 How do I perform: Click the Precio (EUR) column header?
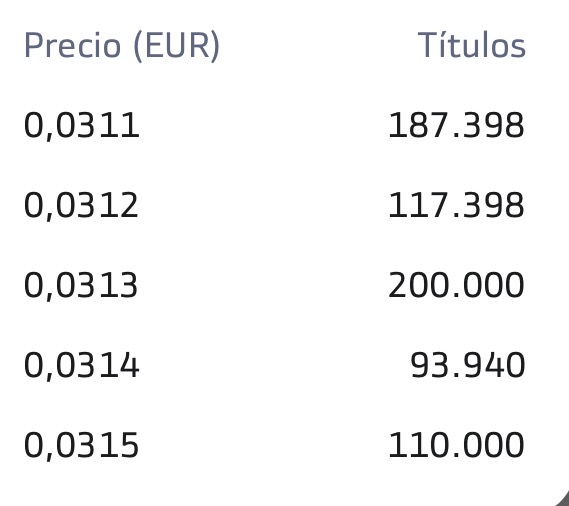[122, 45]
